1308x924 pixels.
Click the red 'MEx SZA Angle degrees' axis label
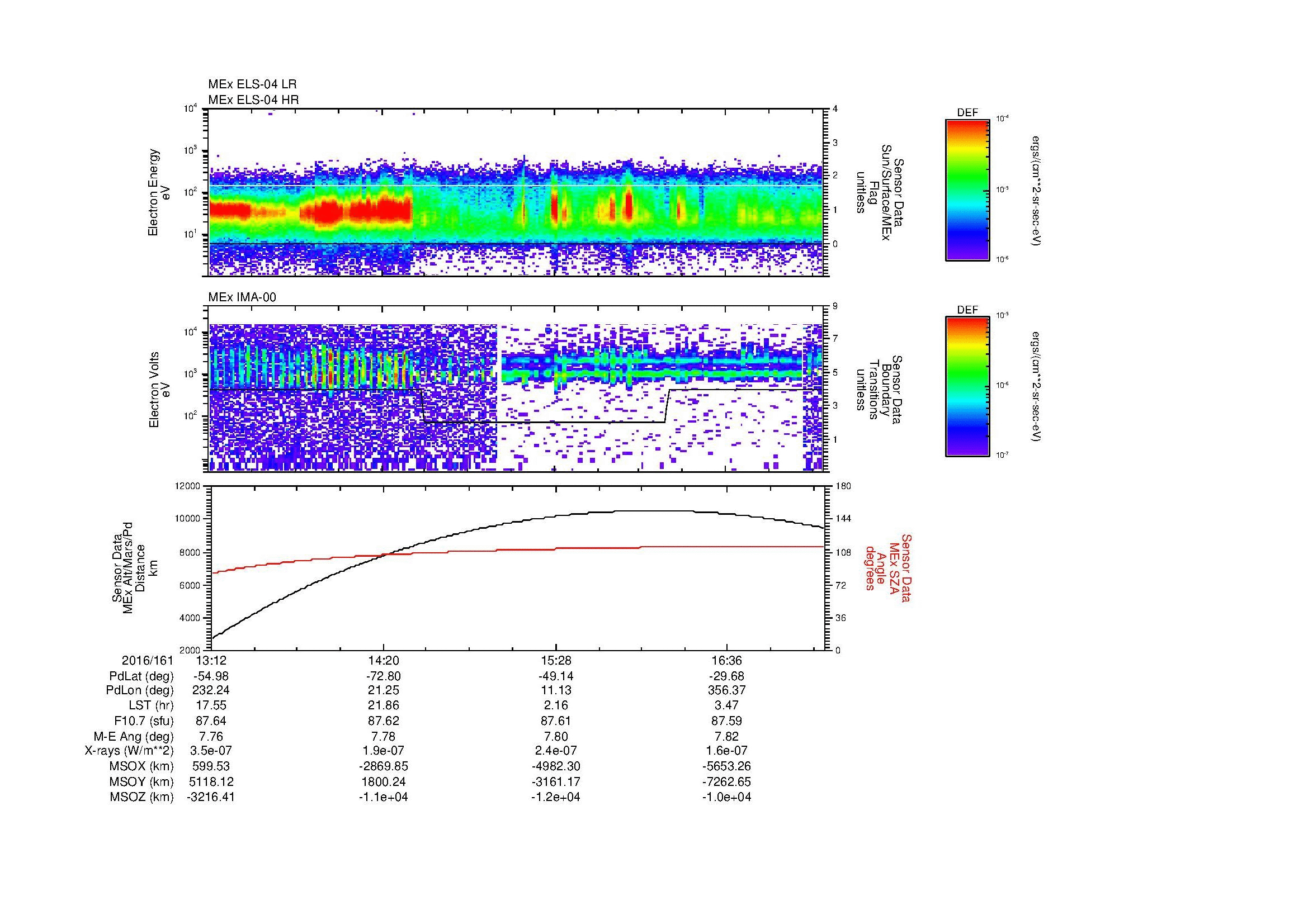(x=888, y=567)
